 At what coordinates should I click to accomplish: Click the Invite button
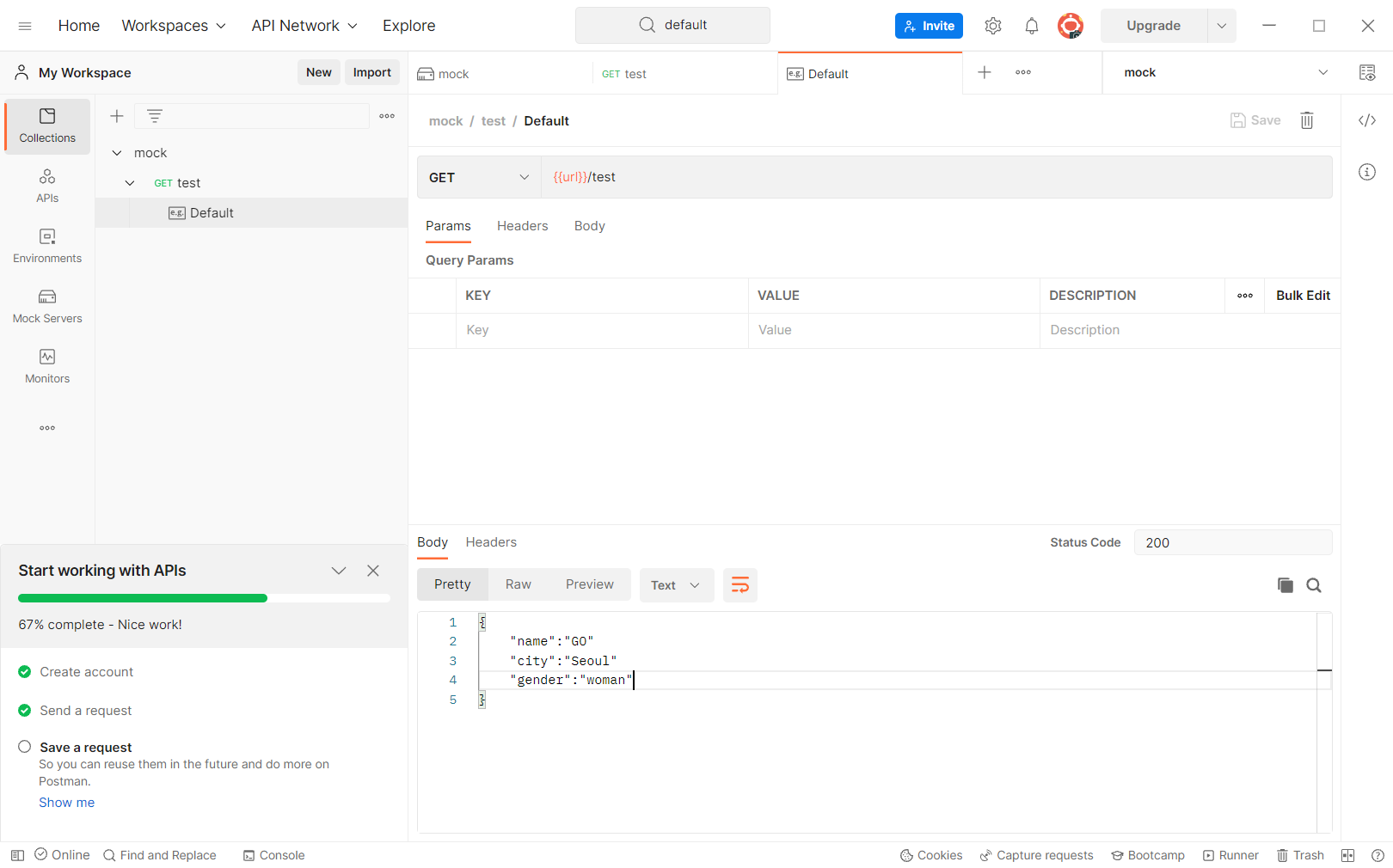tap(929, 26)
